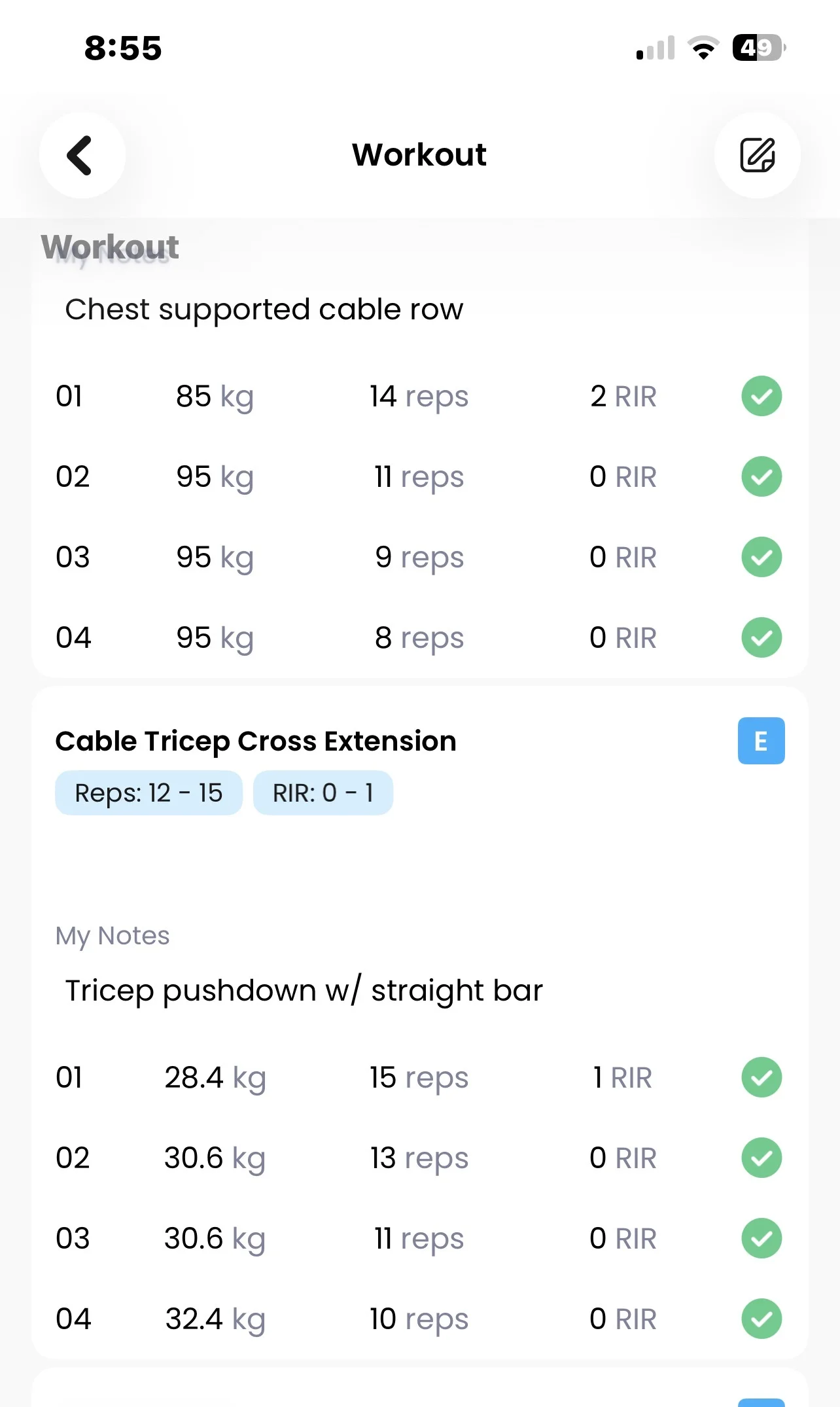Image resolution: width=840 pixels, height=1407 pixels.
Task: Tap the blue E badge icon
Action: pos(761,741)
